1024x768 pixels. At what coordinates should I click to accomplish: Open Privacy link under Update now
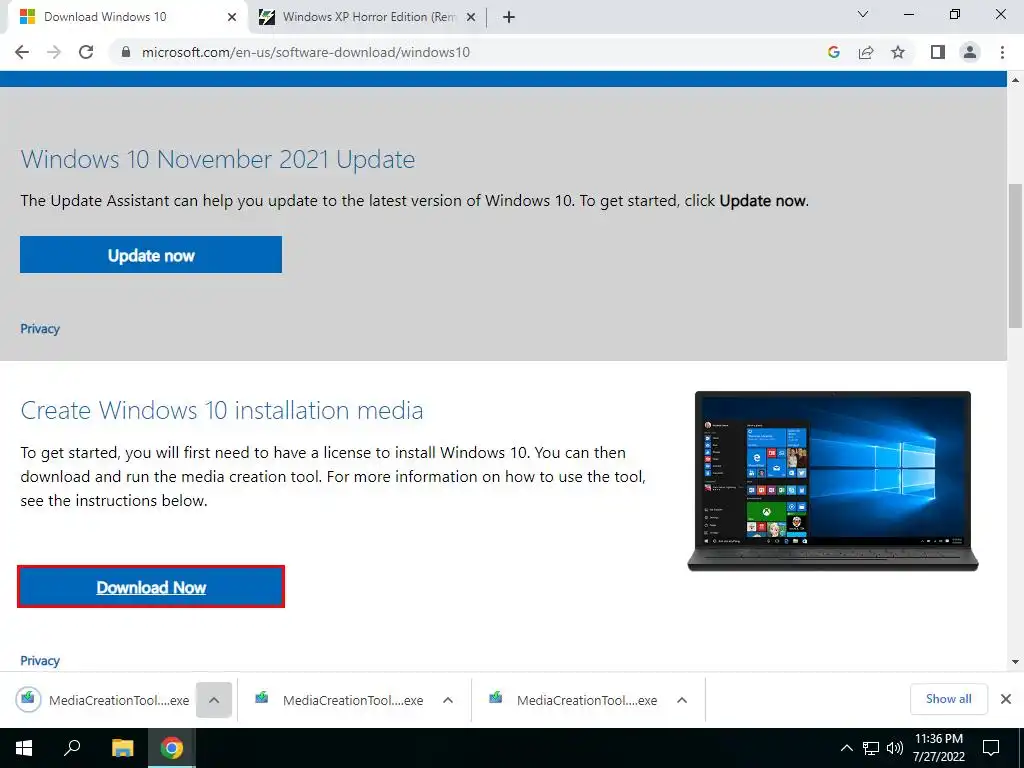coord(40,328)
